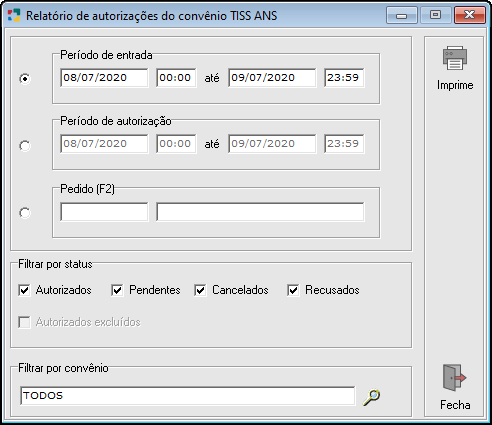Click the Filtrar por convênio TODOS field
492x425 pixels.
point(188,396)
